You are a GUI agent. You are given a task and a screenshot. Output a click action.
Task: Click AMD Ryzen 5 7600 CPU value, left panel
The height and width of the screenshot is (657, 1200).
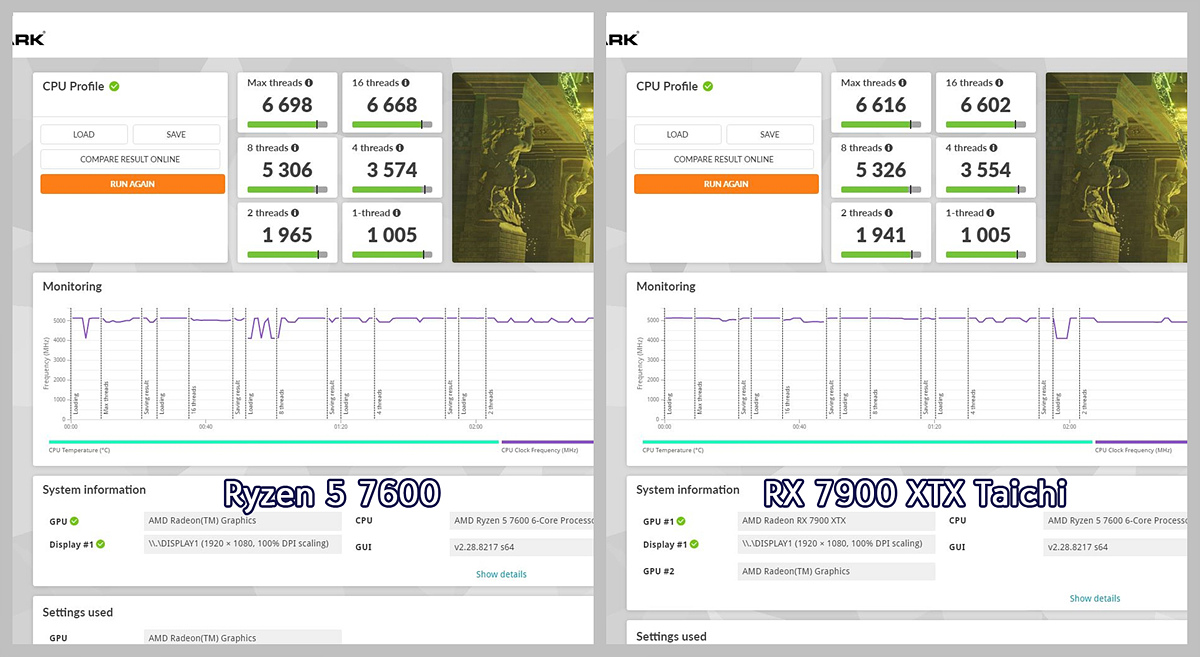(521, 521)
